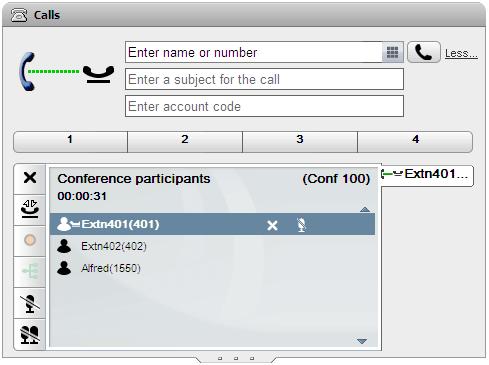
Task: Toggle mute with the crossed microphone icon
Action: (30, 303)
